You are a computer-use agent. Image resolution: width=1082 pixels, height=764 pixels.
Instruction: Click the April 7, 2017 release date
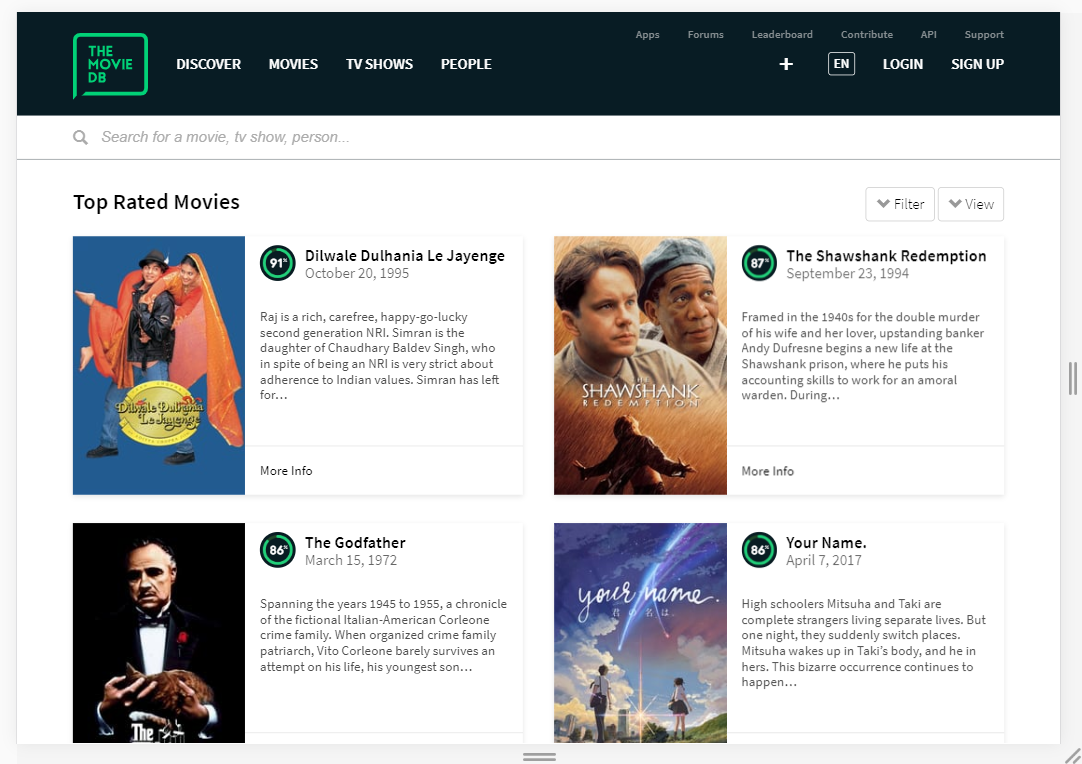[823, 560]
